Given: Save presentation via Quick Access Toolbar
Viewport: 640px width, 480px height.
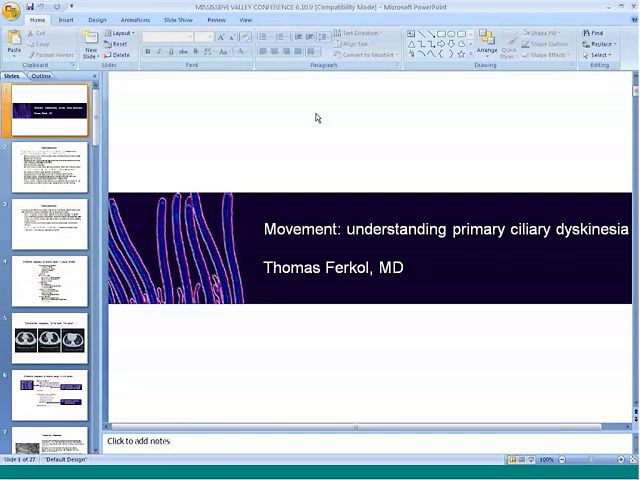Looking at the screenshot, I should [x=30, y=7].
